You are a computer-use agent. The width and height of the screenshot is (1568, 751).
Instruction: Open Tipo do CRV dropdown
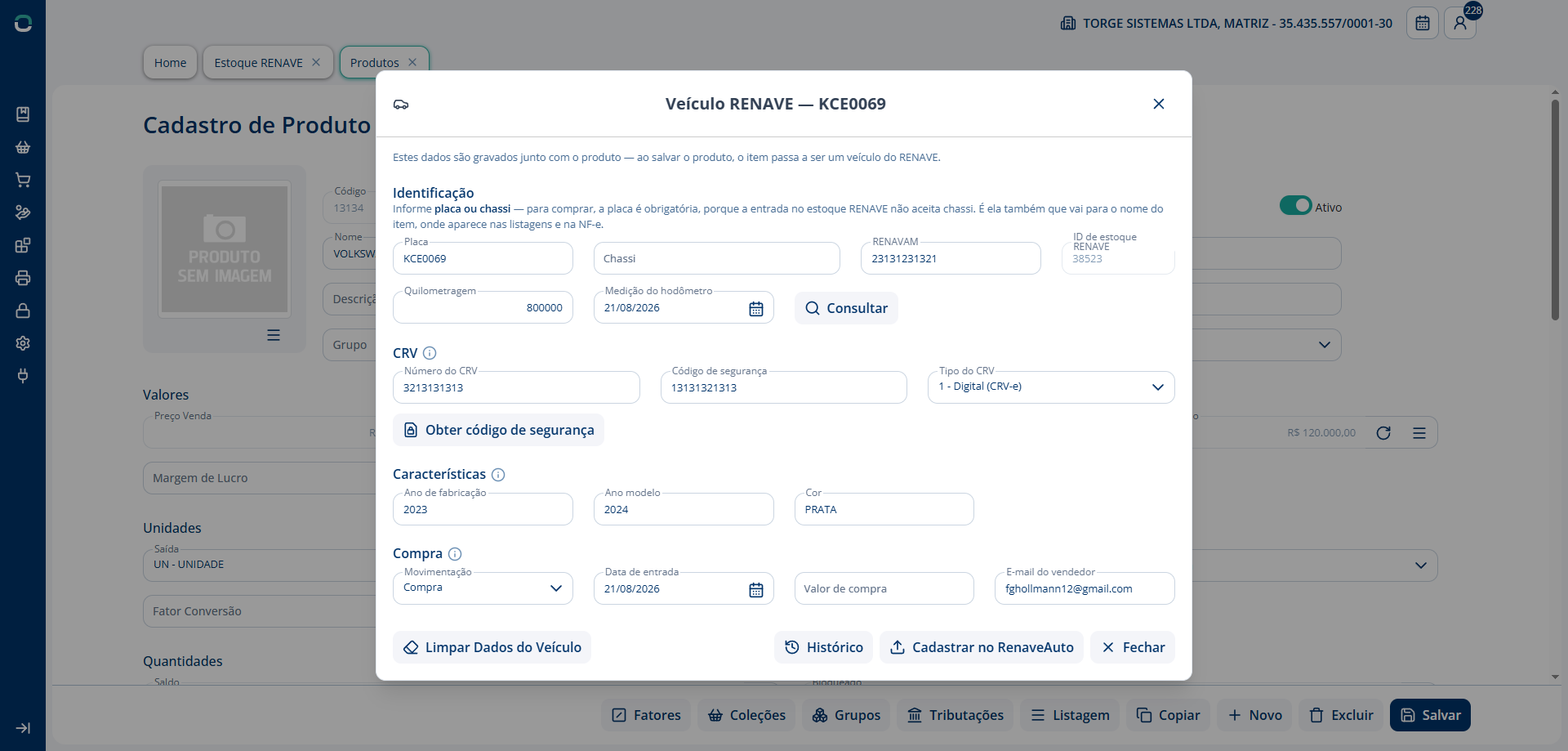[1051, 387]
